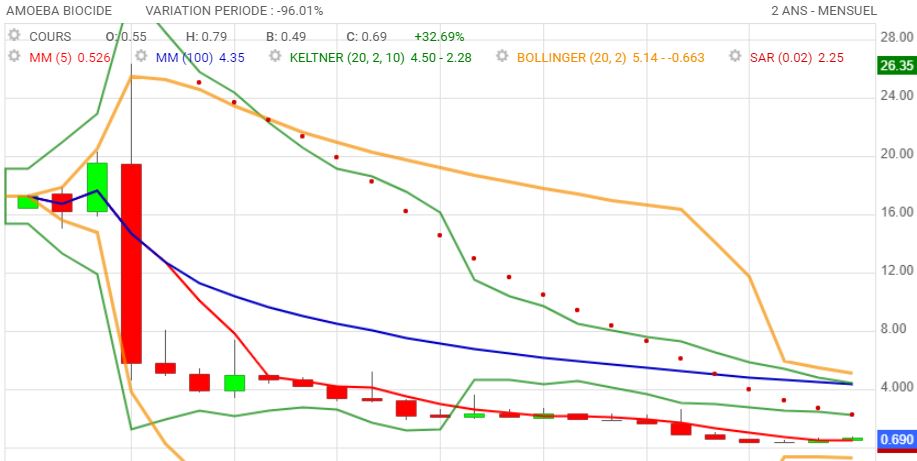
Task: Click the tall green candlestick before the crash
Action: (x=97, y=187)
